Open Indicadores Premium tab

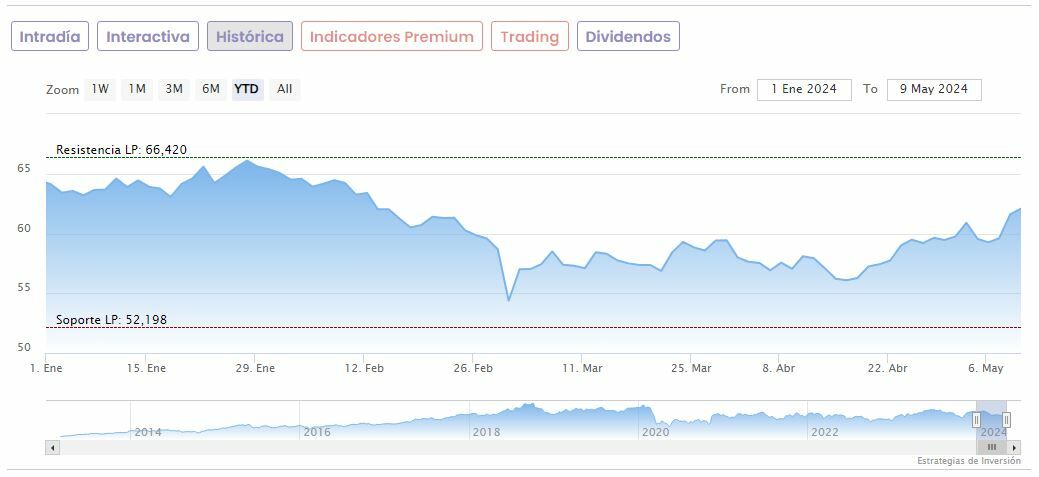(x=391, y=37)
